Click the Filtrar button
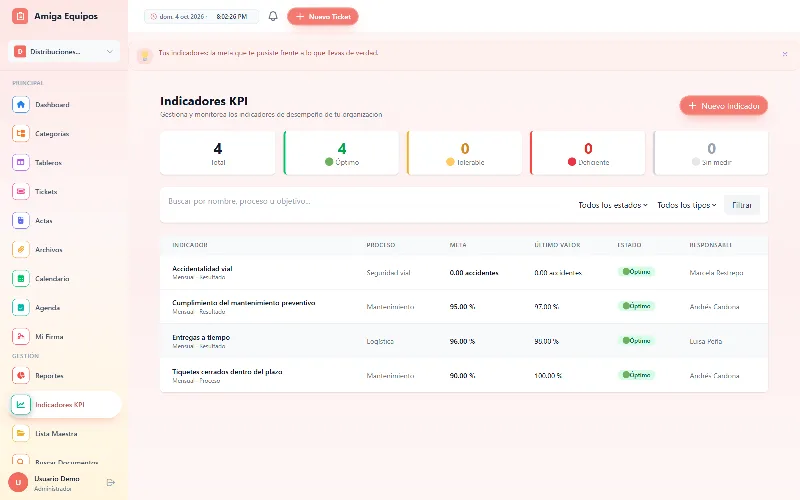800x500 pixels. [742, 205]
